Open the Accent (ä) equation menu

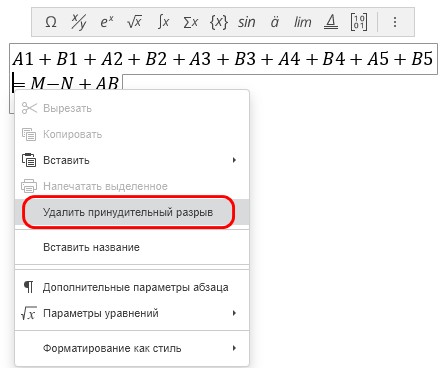point(274,22)
